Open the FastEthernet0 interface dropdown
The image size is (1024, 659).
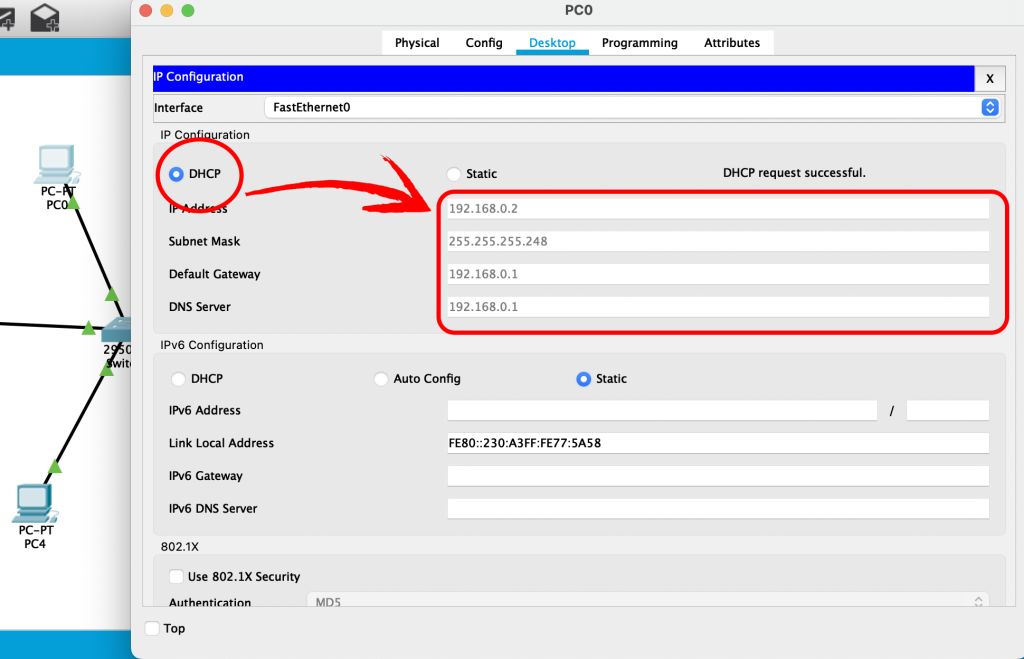pos(632,107)
